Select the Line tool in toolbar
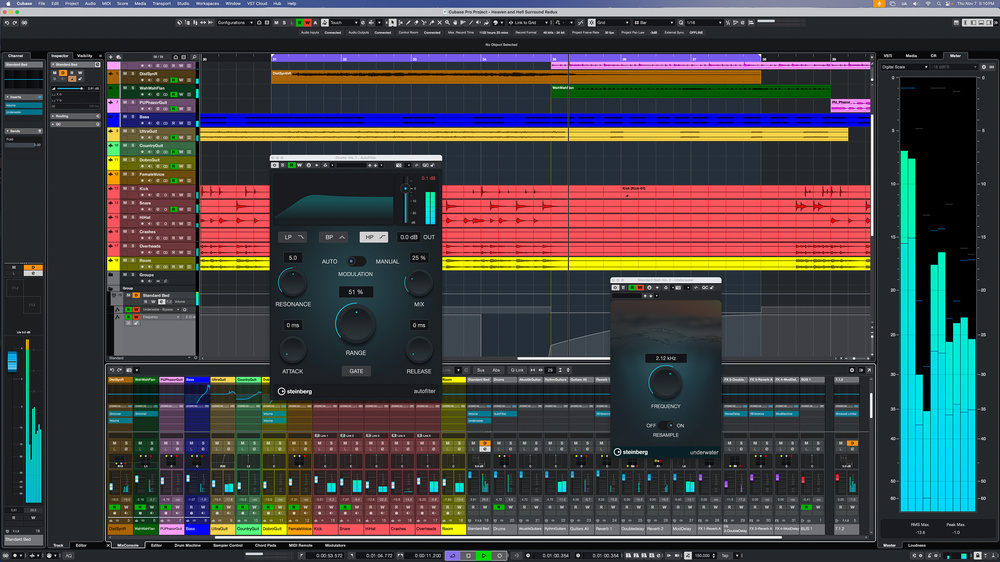Image resolution: width=1000 pixels, height=562 pixels. [471, 22]
